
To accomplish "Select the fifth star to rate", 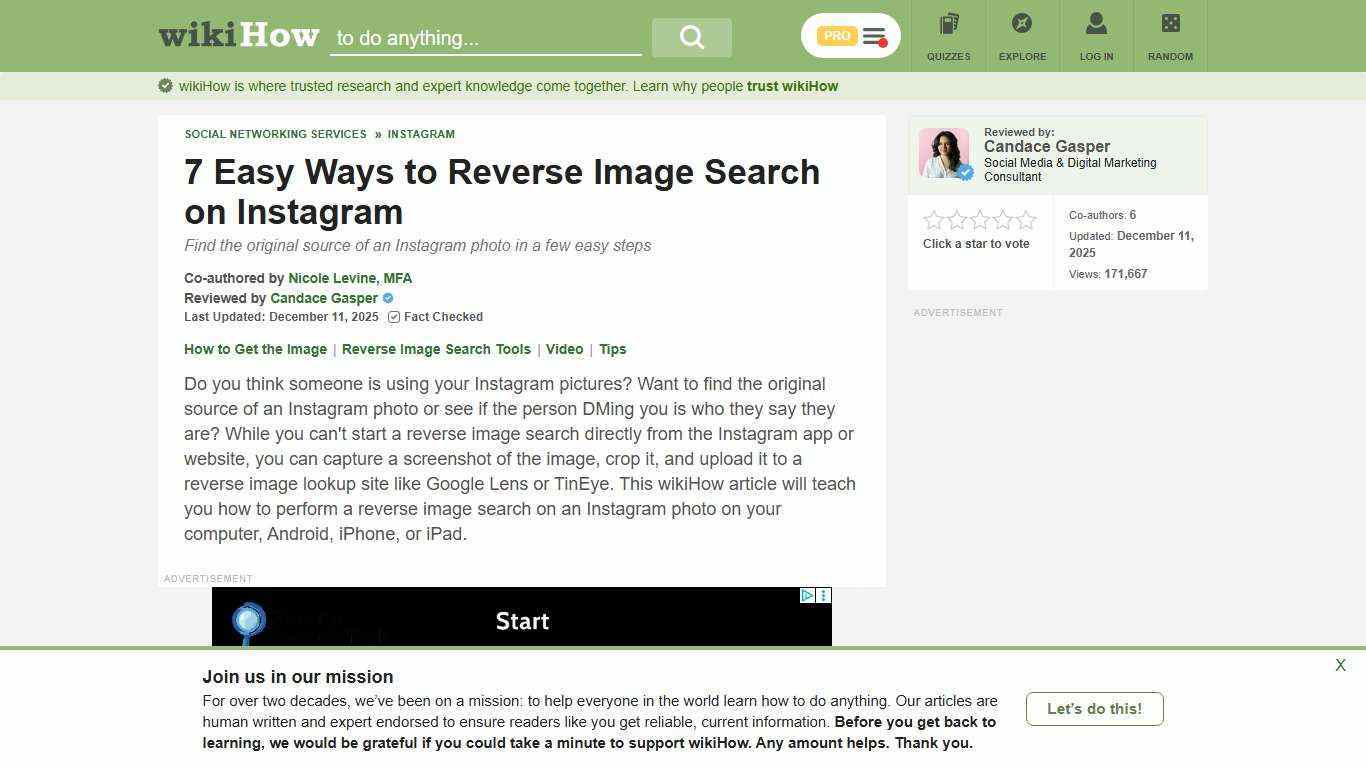I will pyautogui.click(x=1027, y=219).
